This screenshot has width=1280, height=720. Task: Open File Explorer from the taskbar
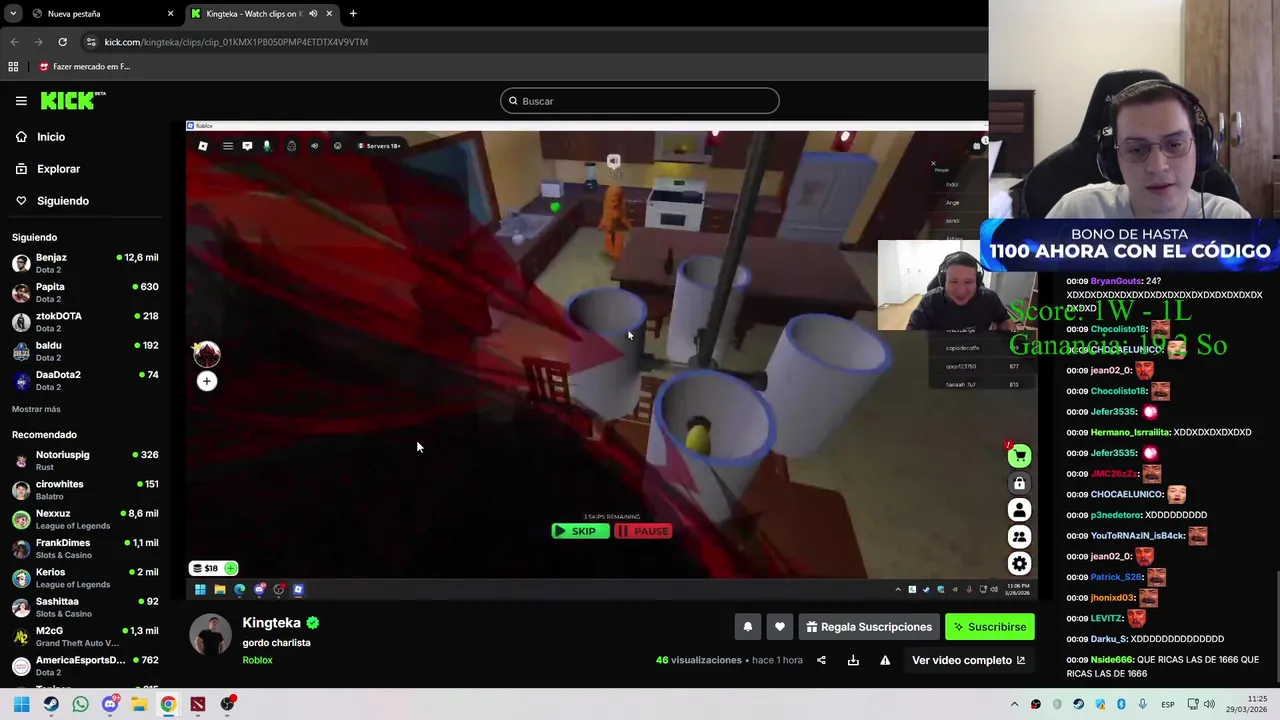(139, 704)
